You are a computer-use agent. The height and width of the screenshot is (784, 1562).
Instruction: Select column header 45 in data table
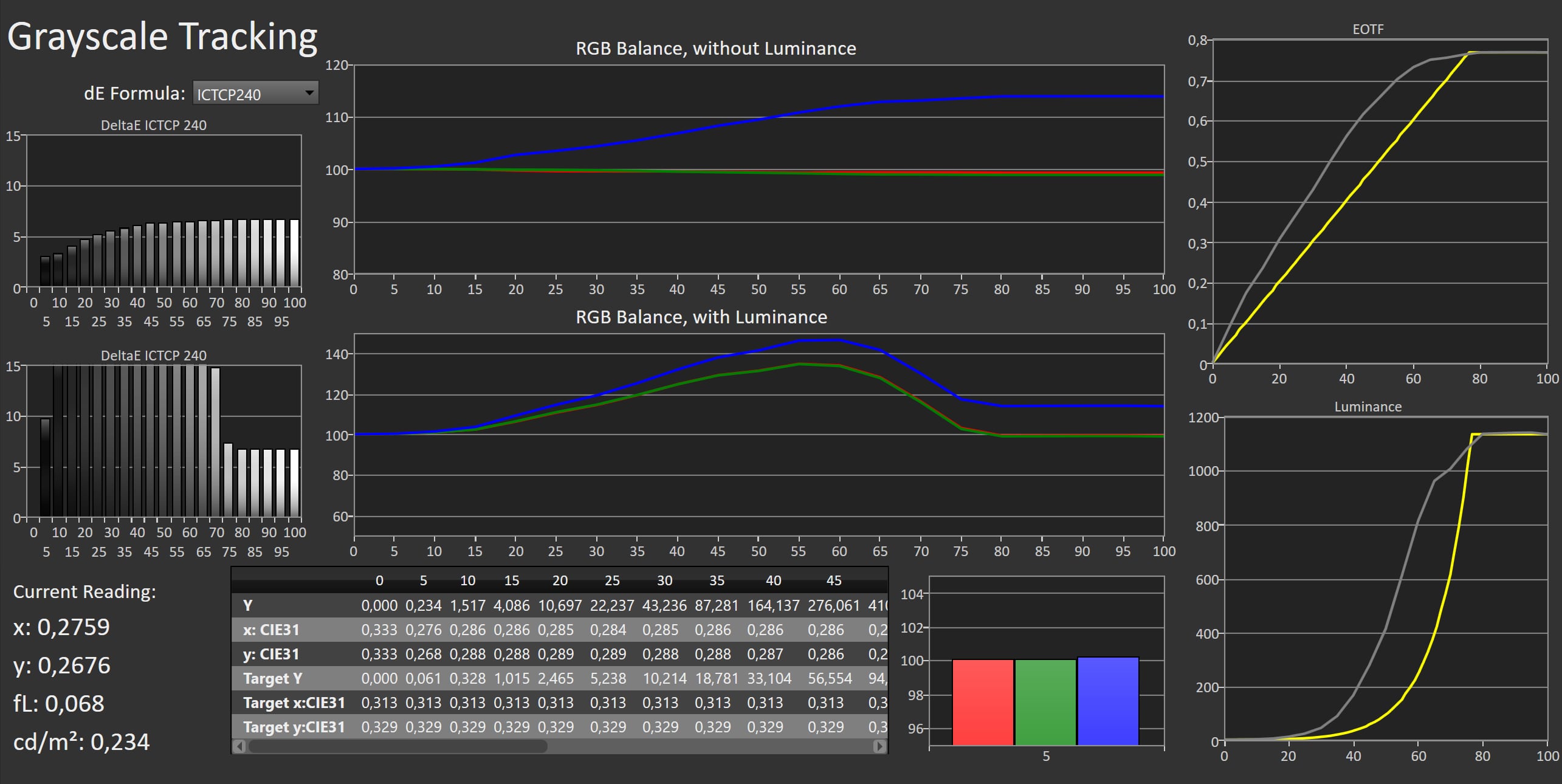[833, 580]
